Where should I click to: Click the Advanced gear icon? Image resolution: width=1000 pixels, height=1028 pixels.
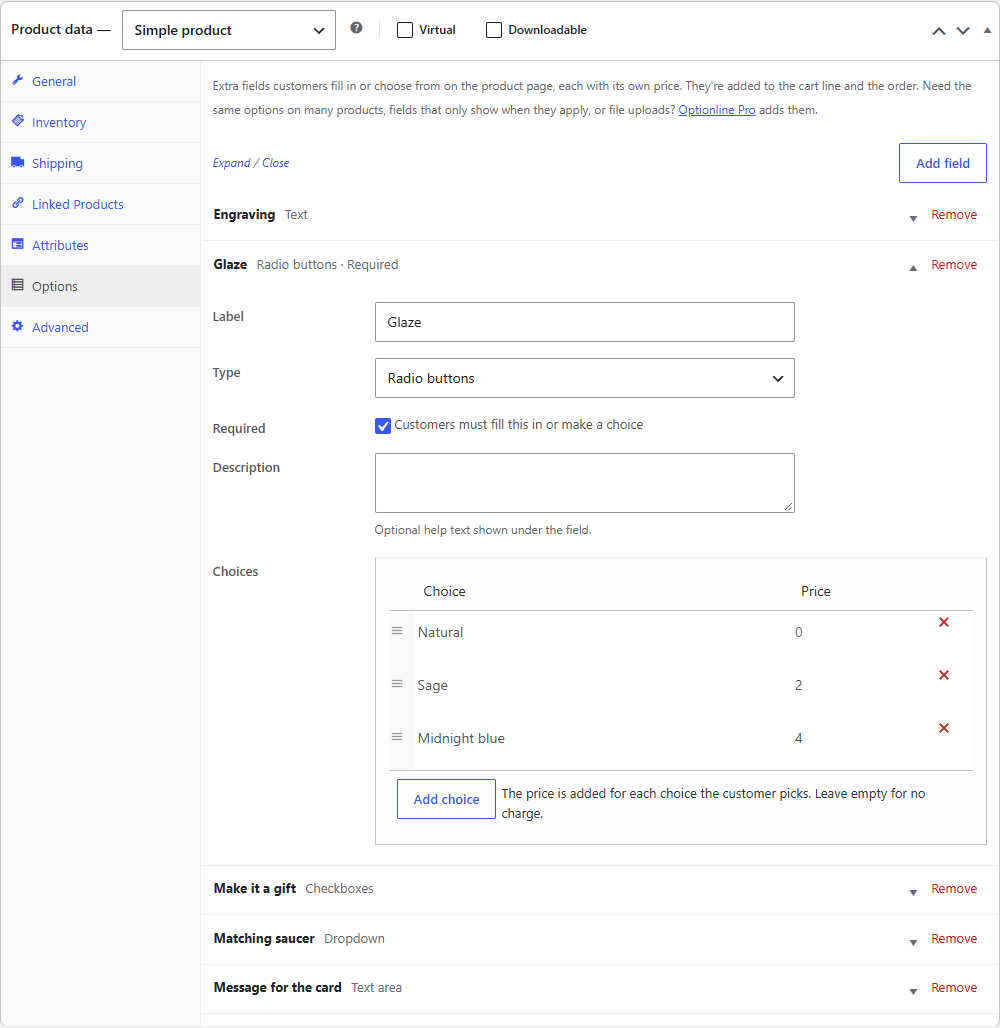pos(18,326)
